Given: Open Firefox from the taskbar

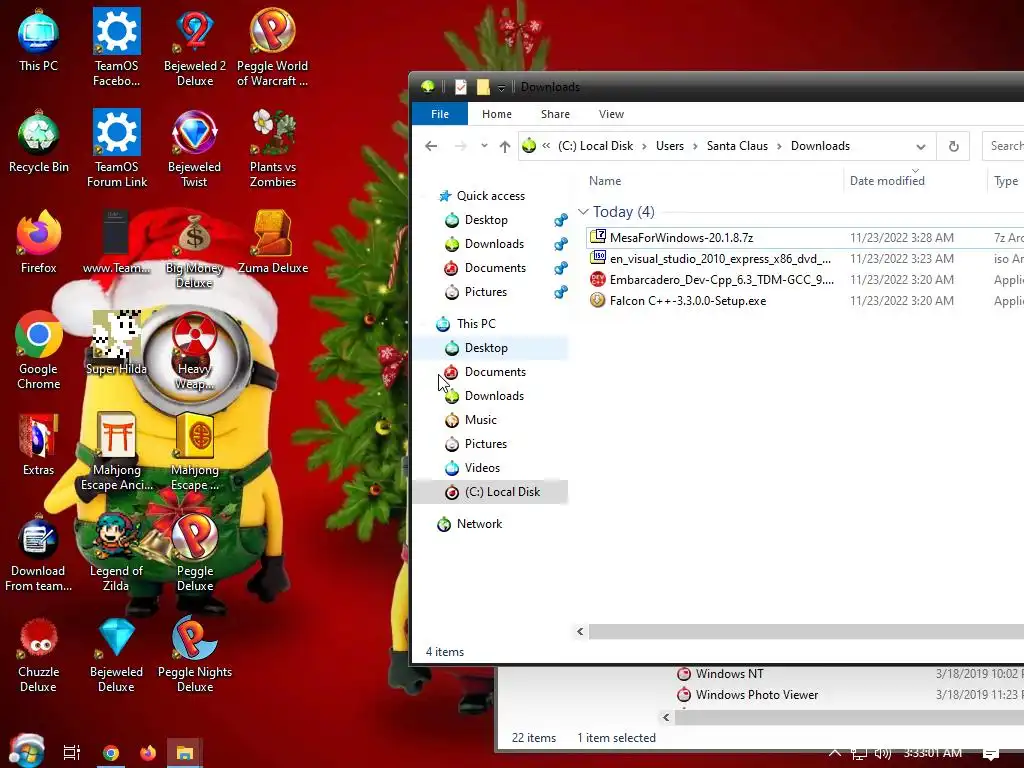Looking at the screenshot, I should tap(148, 753).
